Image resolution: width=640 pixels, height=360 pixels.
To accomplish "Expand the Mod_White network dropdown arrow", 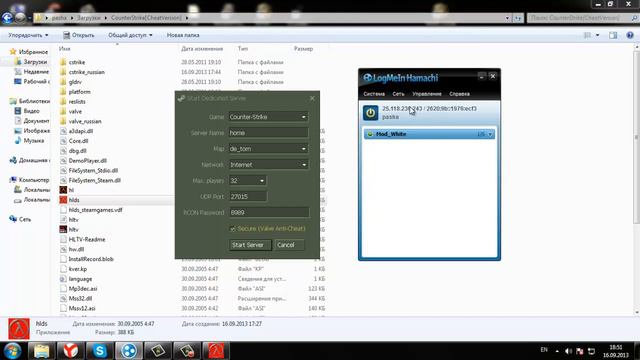I will click(x=490, y=134).
